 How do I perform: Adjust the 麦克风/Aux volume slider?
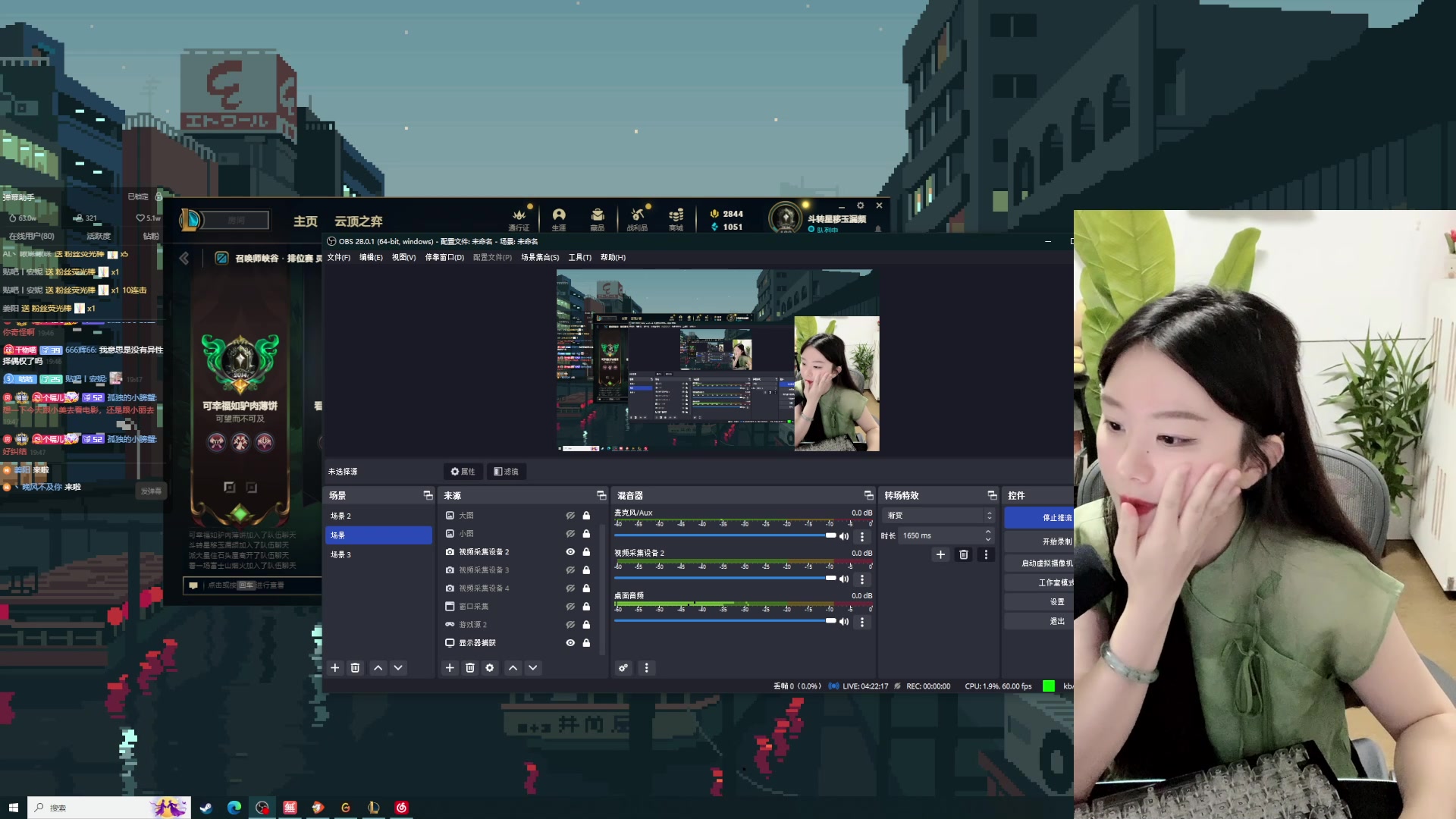pos(725,535)
